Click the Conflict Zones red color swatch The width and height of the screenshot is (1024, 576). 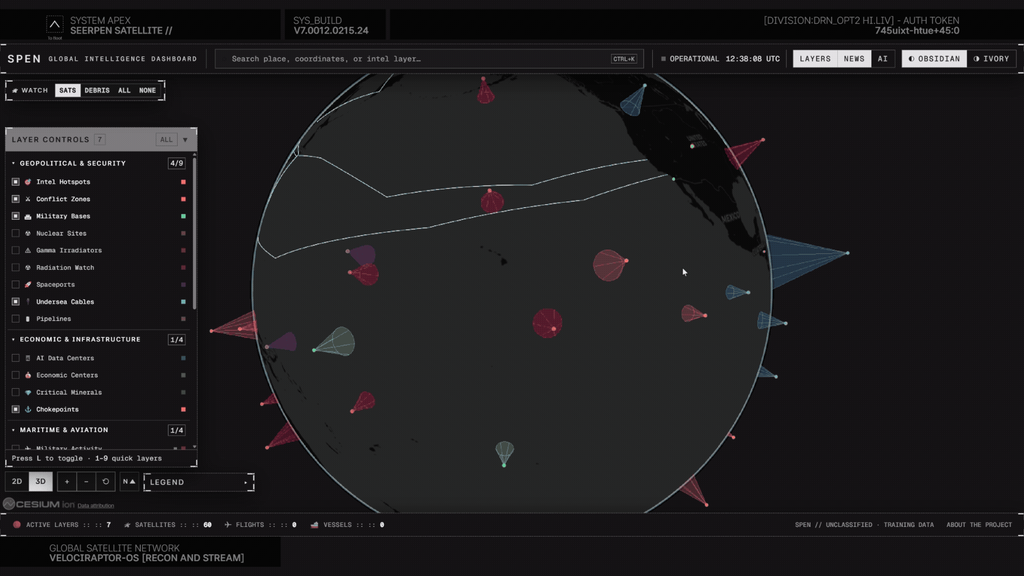click(x=184, y=199)
